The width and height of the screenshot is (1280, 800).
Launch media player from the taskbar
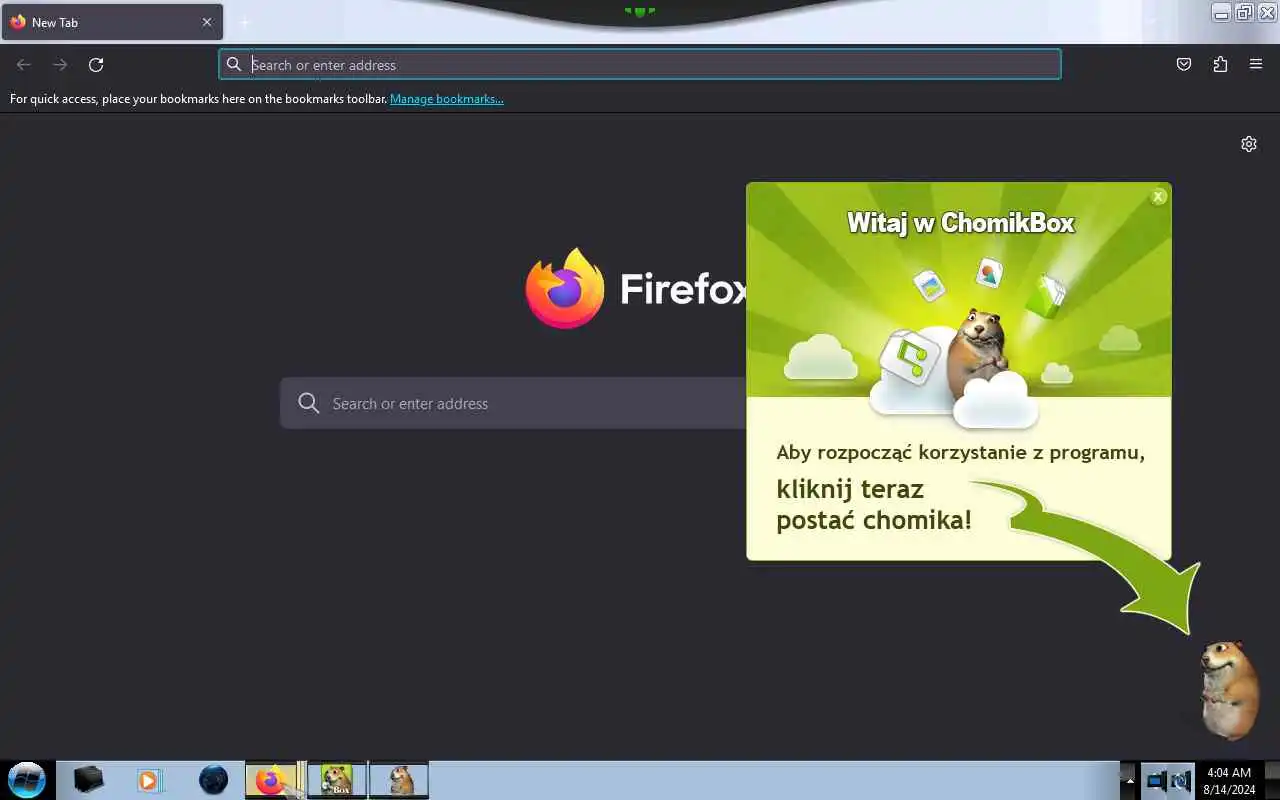coord(149,779)
